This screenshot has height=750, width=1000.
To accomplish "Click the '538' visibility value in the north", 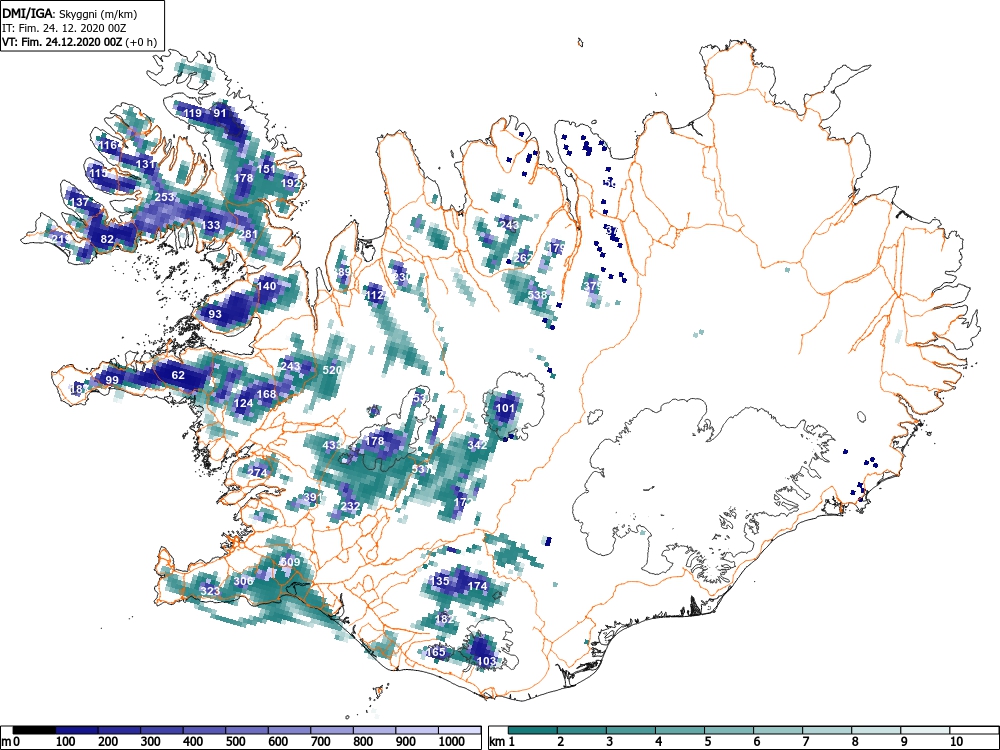I will coord(538,295).
